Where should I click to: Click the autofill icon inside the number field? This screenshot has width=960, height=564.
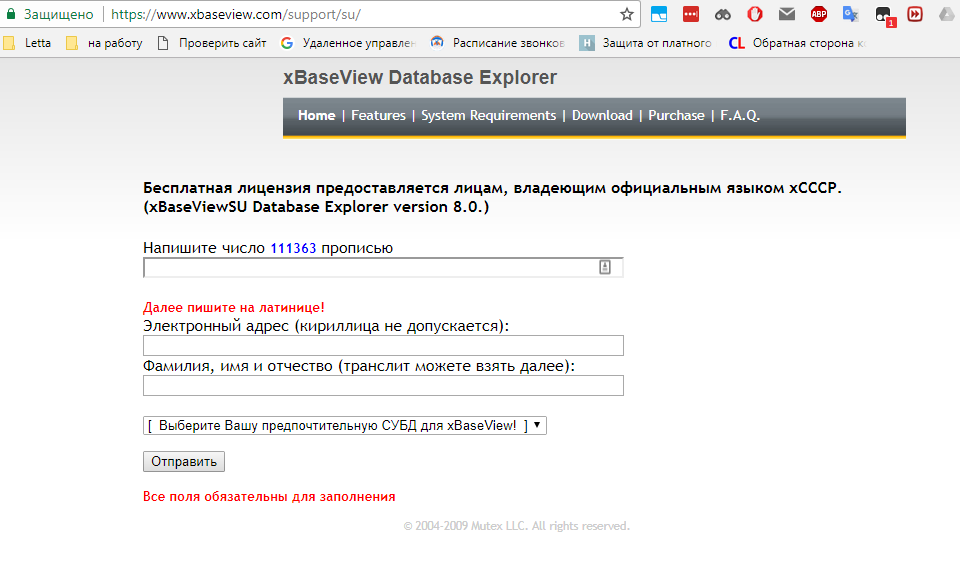604,267
